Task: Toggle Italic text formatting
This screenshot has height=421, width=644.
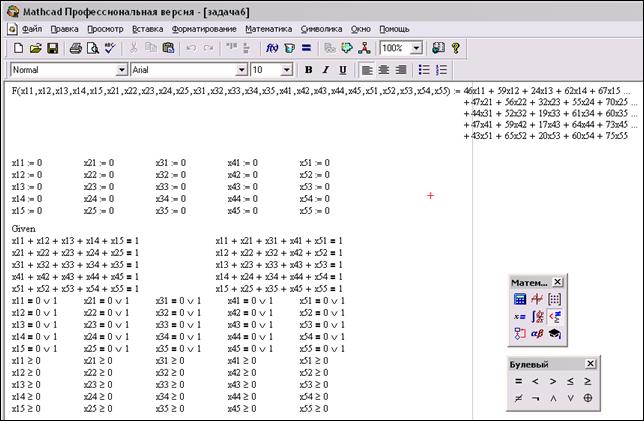Action: pos(325,70)
